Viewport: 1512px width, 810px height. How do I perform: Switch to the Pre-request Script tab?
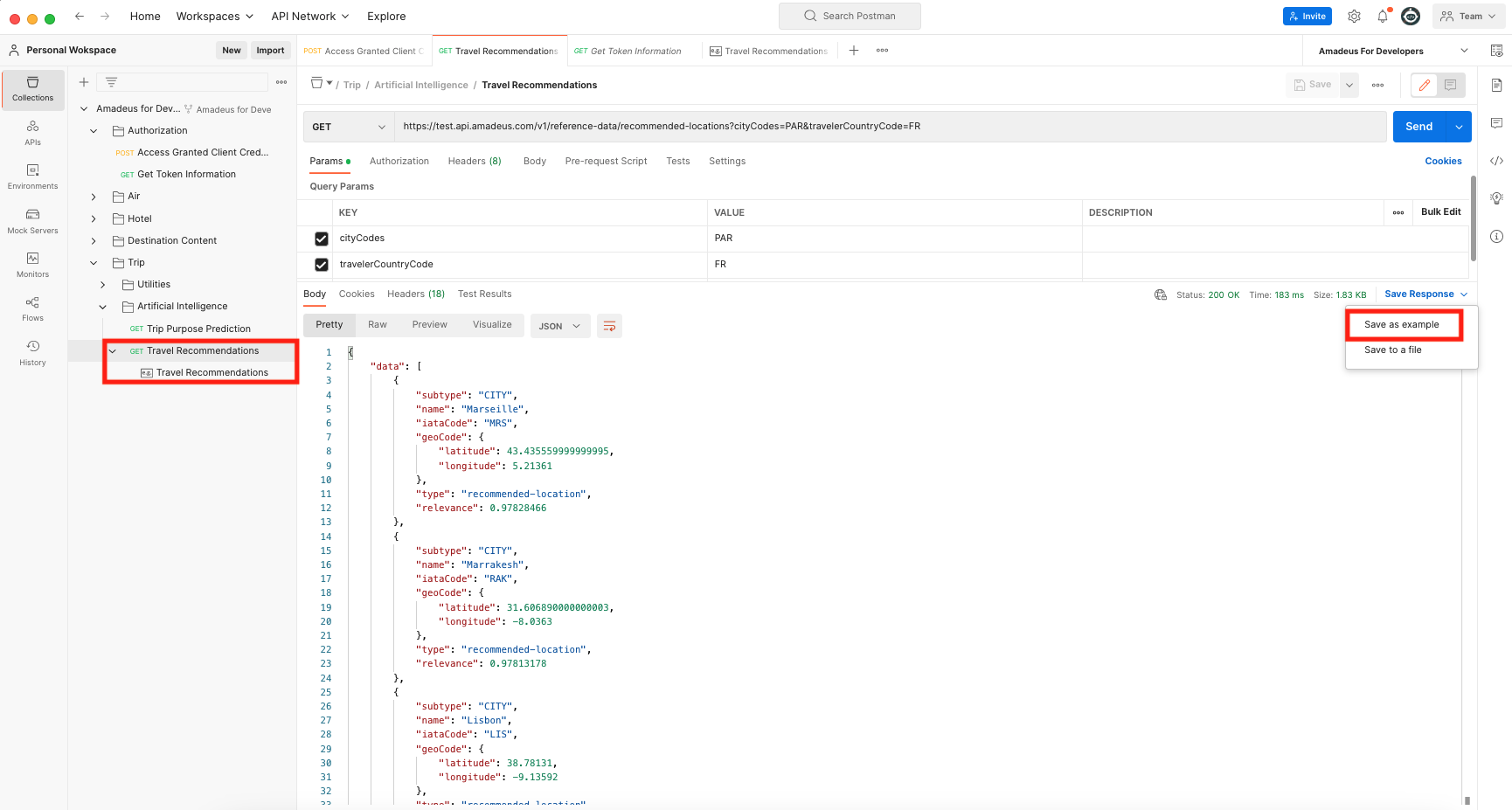[x=607, y=162]
